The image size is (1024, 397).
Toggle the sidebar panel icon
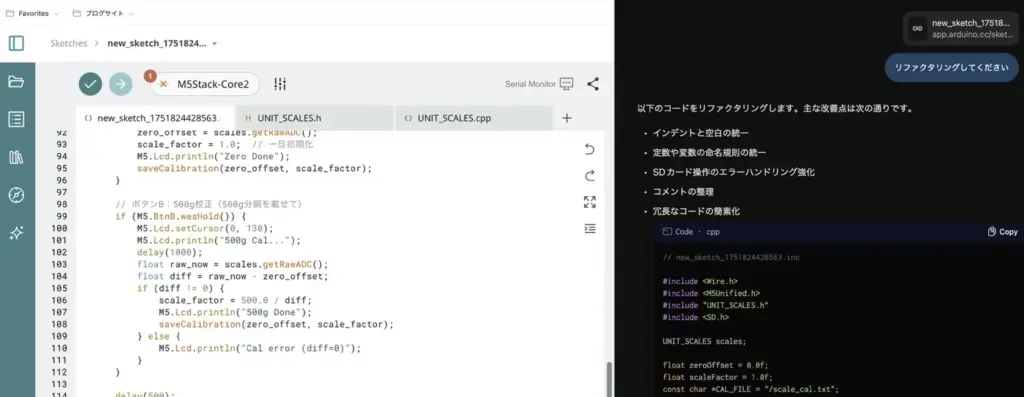click(16, 43)
